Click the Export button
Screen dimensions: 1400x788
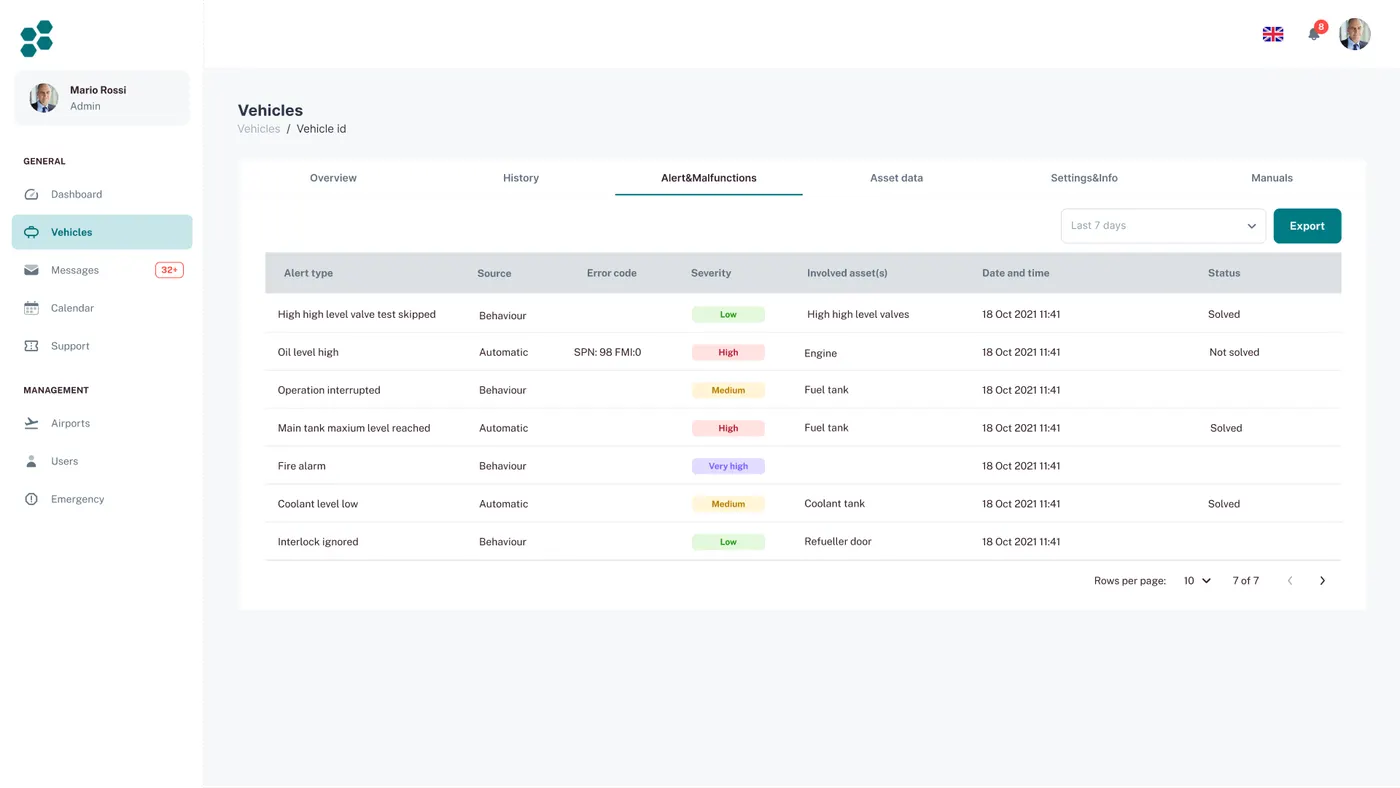pos(1307,226)
